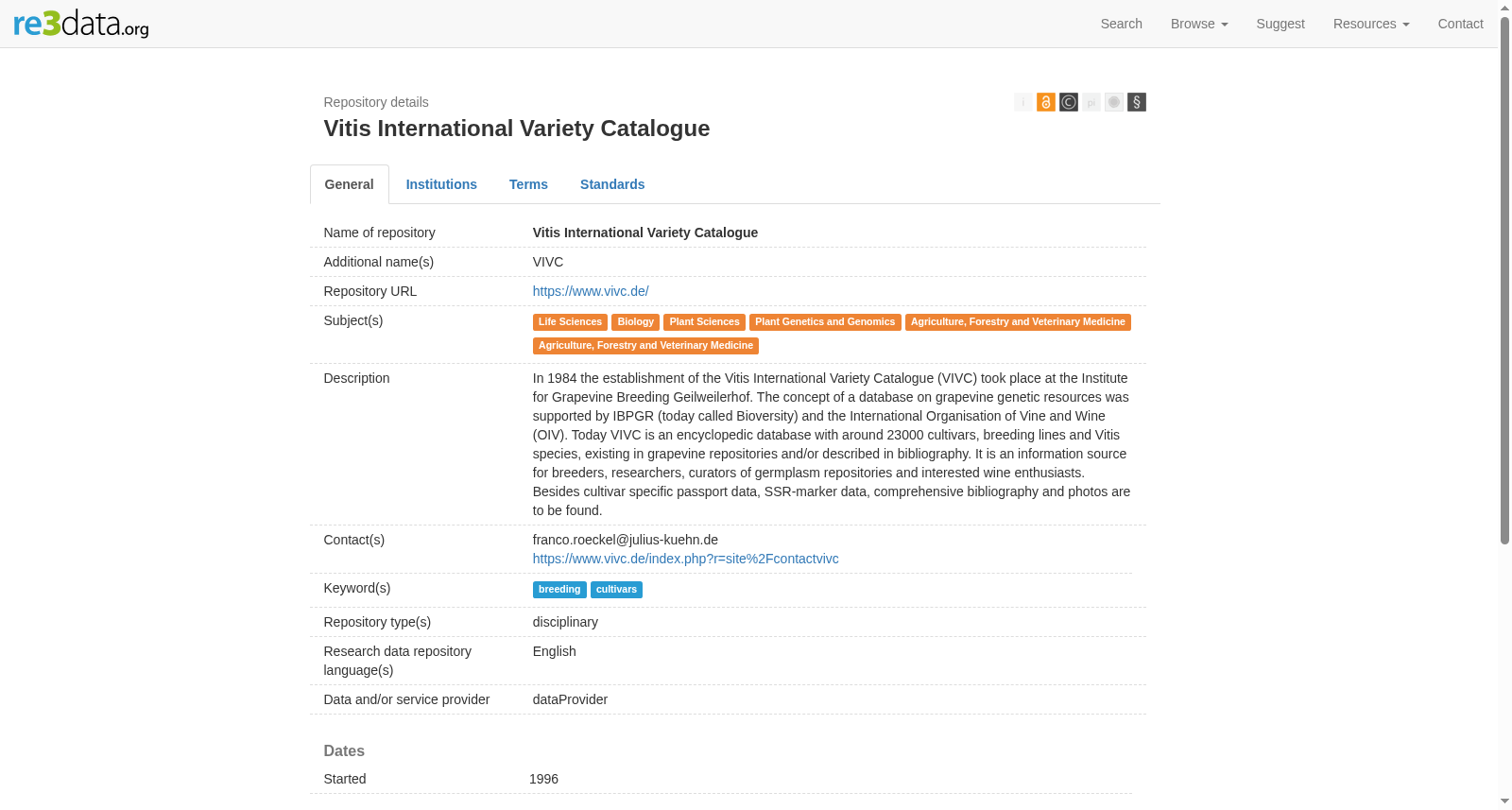Follow the VIVC contact page link
Screen dimensions: 1512x810
coord(685,559)
